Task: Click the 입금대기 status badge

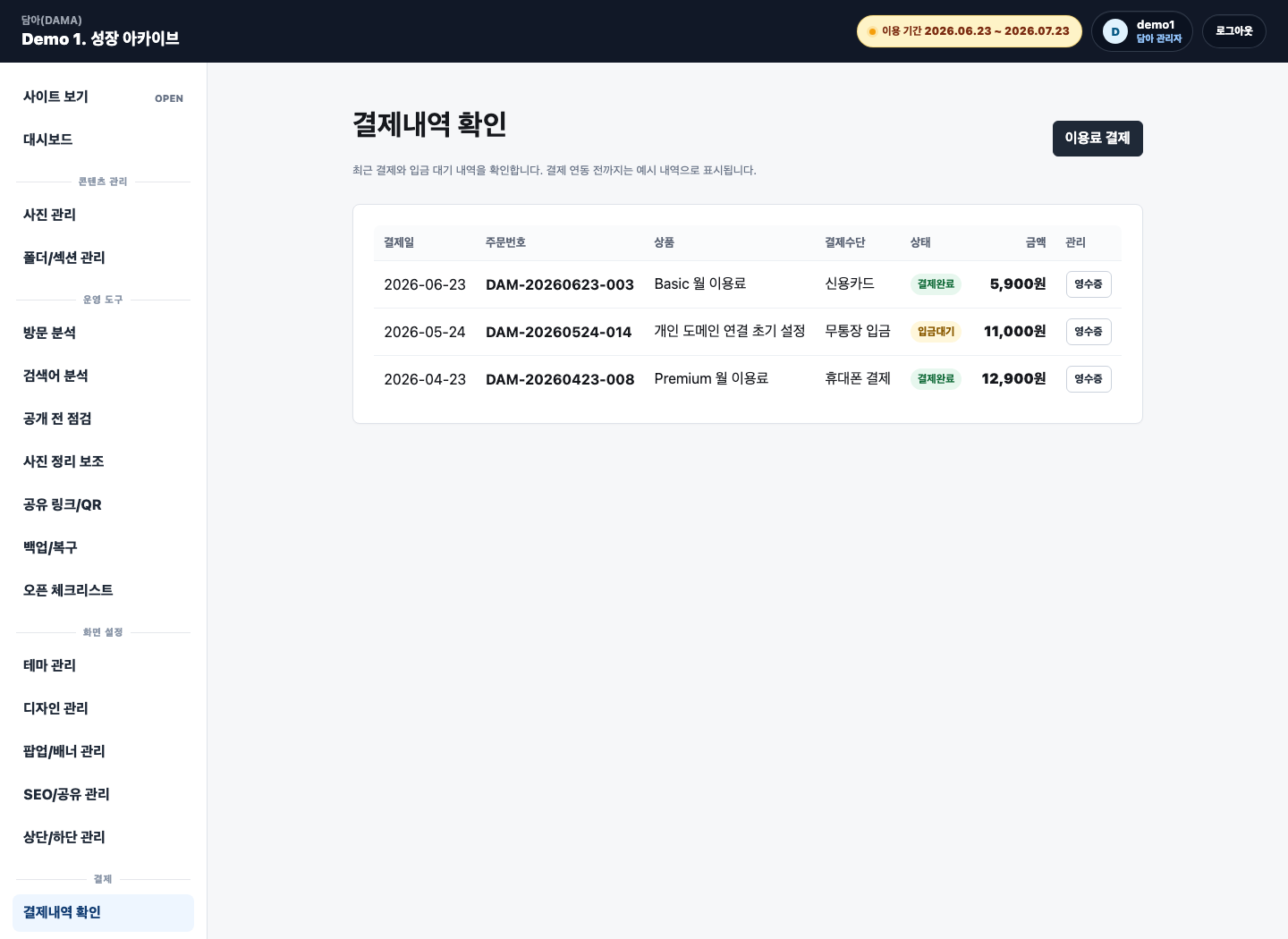Action: (936, 332)
